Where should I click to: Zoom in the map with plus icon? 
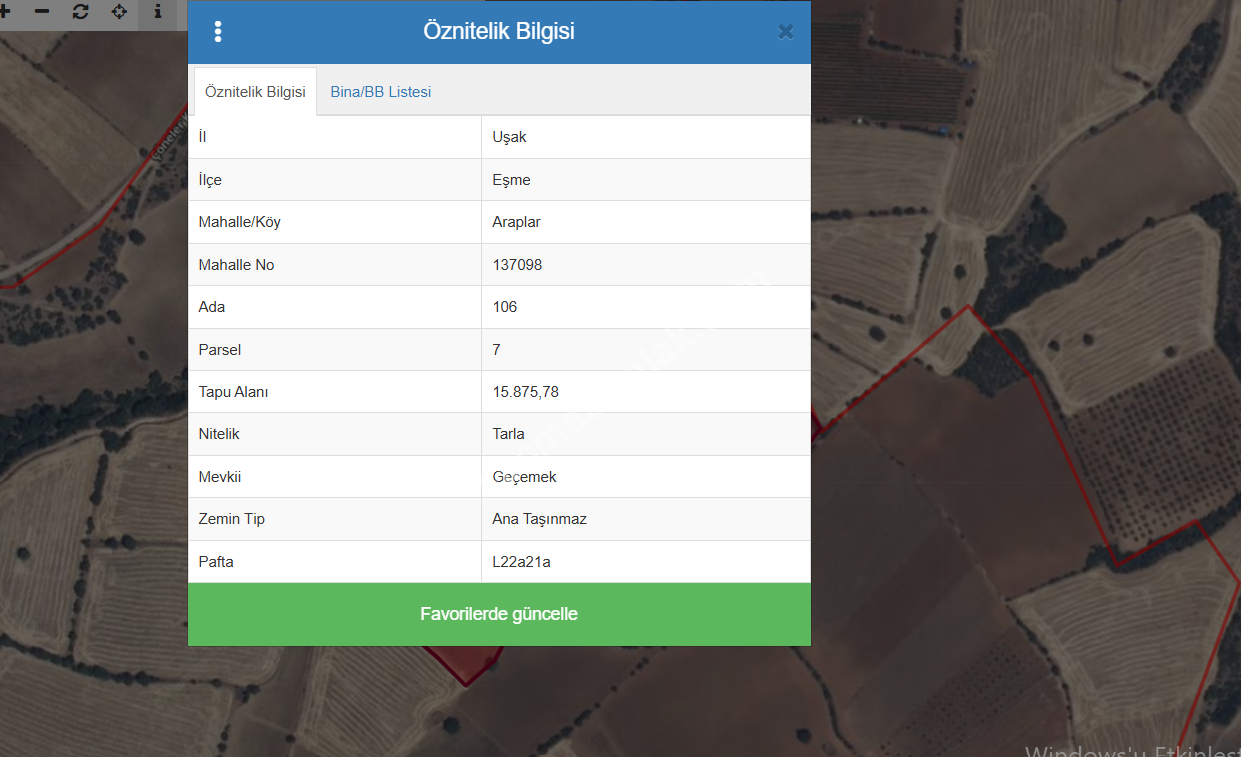[5, 12]
